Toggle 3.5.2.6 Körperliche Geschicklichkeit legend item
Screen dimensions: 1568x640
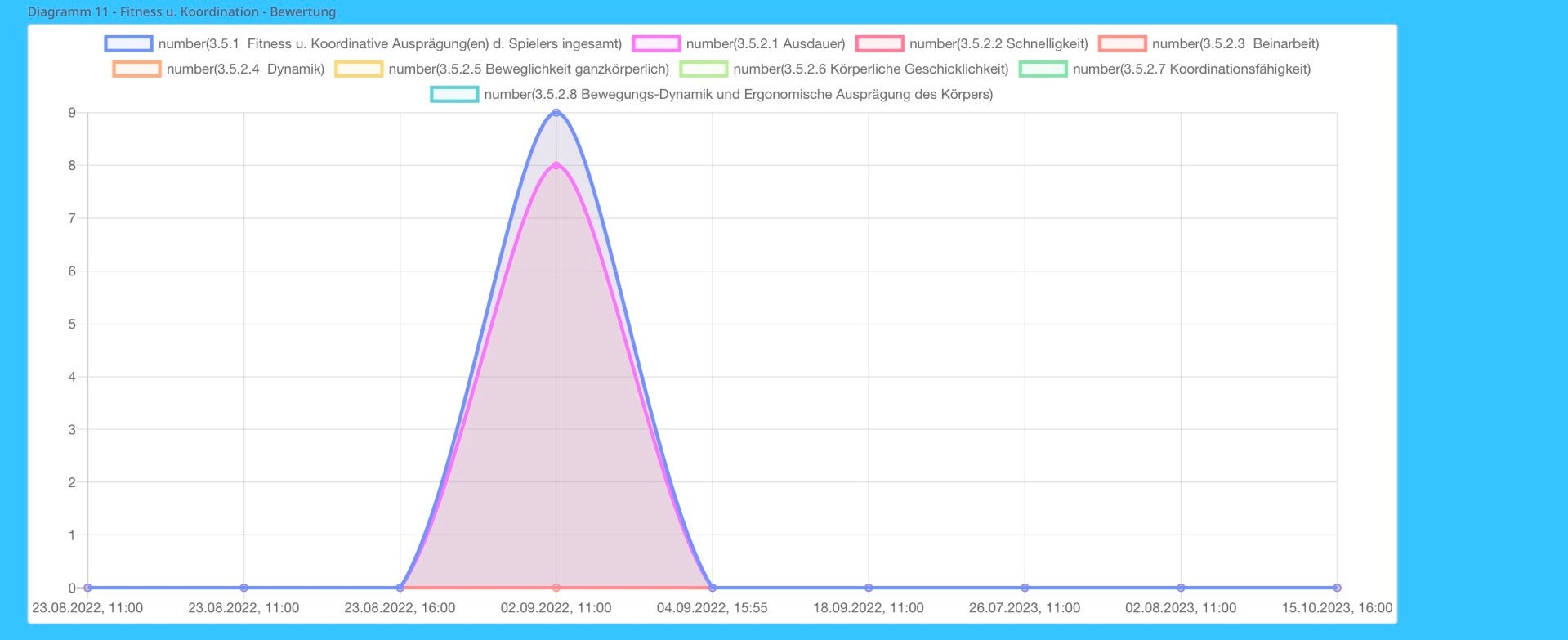(704, 69)
